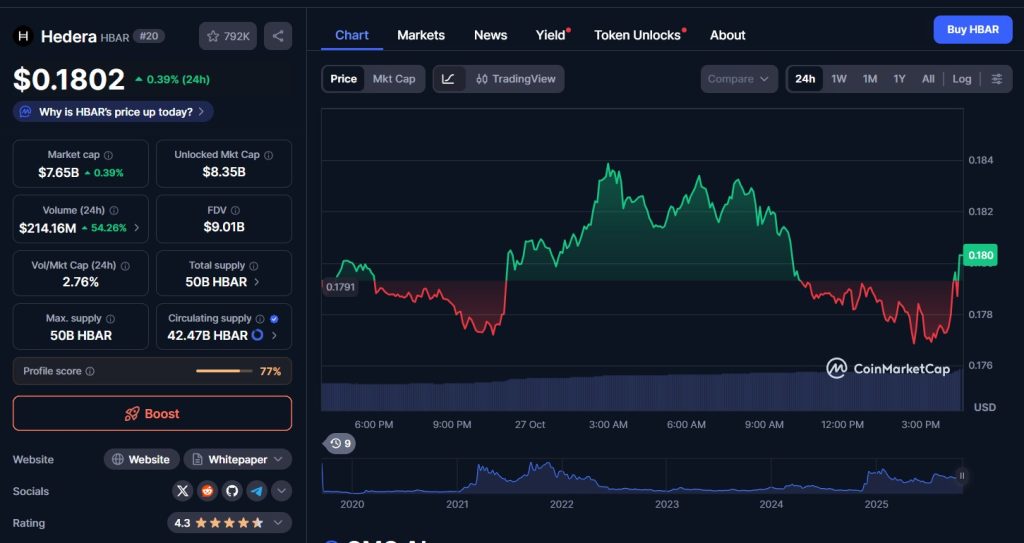Open Hedera's Telegram social link
1024x543 pixels.
[257, 491]
